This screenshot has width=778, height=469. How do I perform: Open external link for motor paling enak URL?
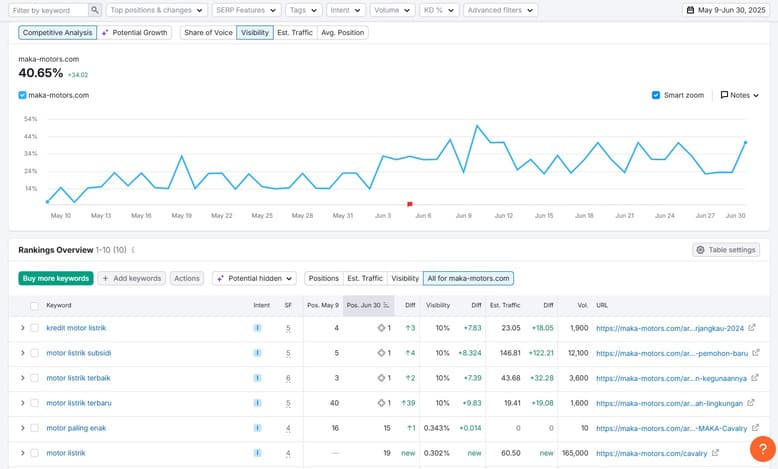click(755, 427)
